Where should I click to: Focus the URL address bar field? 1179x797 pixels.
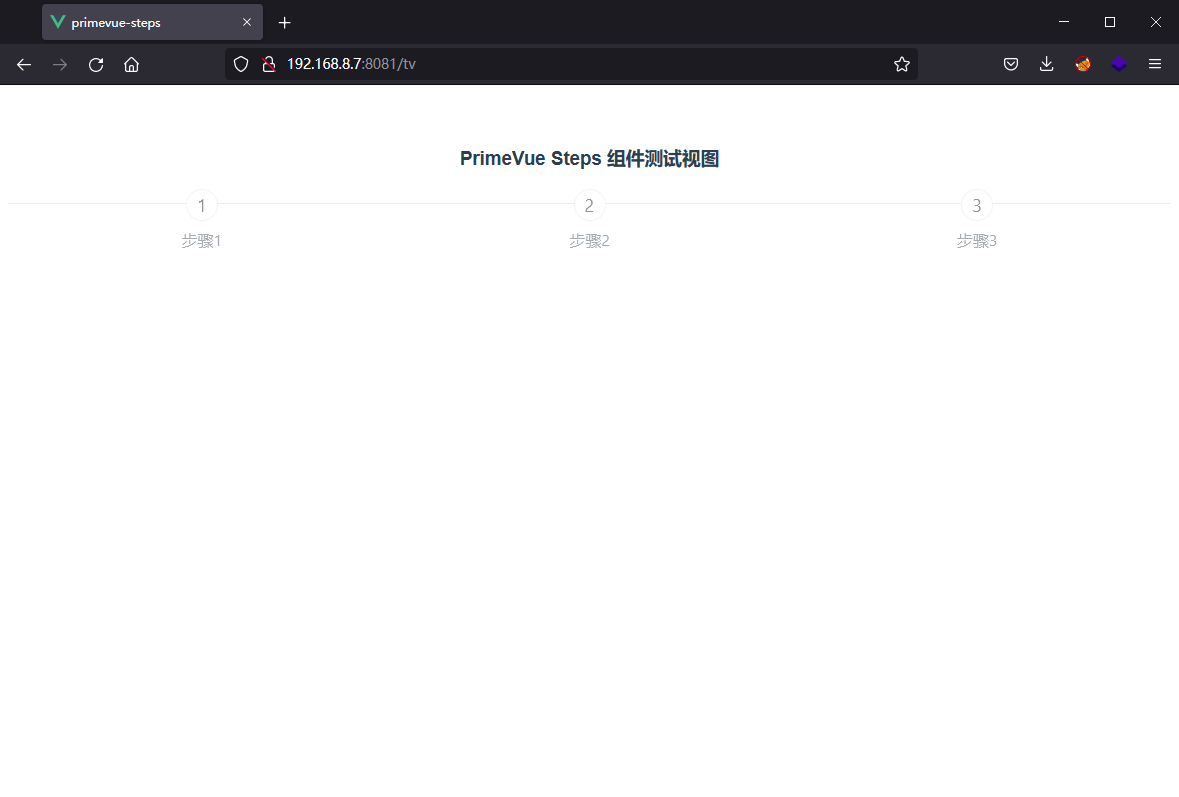point(580,65)
